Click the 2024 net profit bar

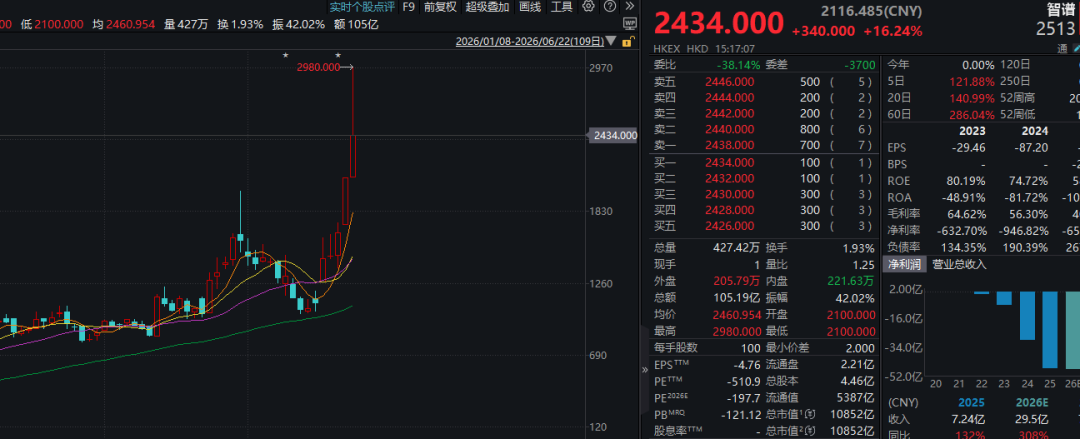click(x=1027, y=316)
